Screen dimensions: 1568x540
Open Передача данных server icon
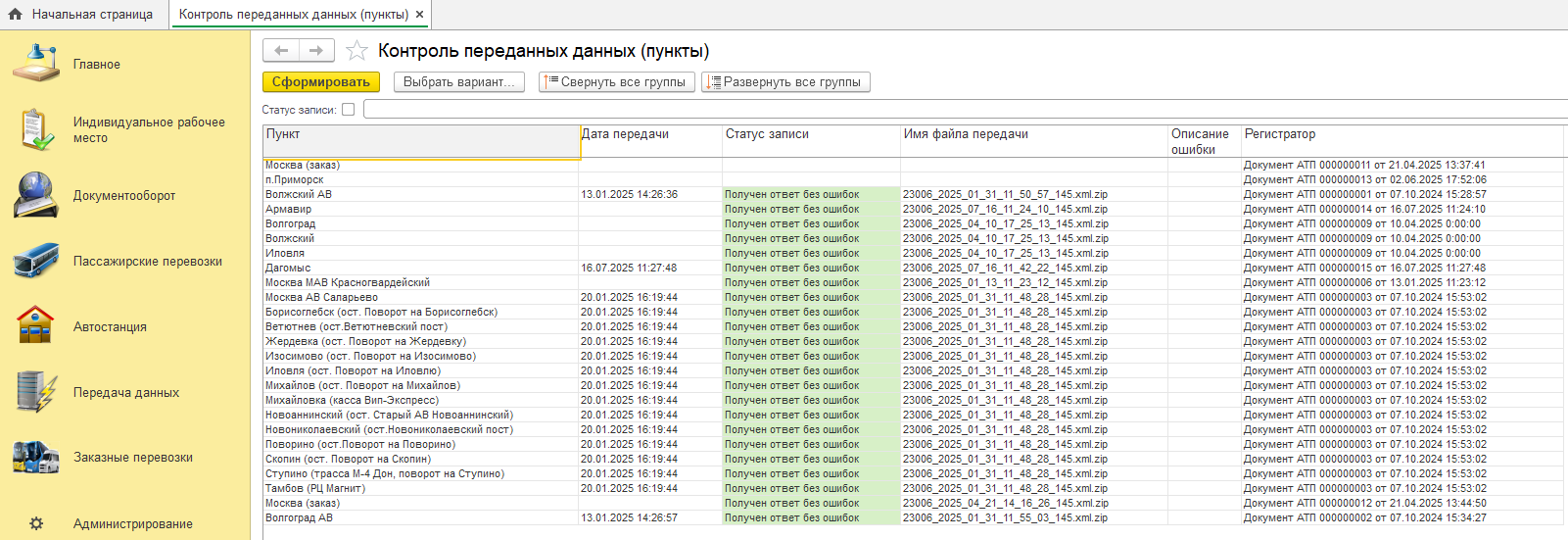(x=36, y=392)
